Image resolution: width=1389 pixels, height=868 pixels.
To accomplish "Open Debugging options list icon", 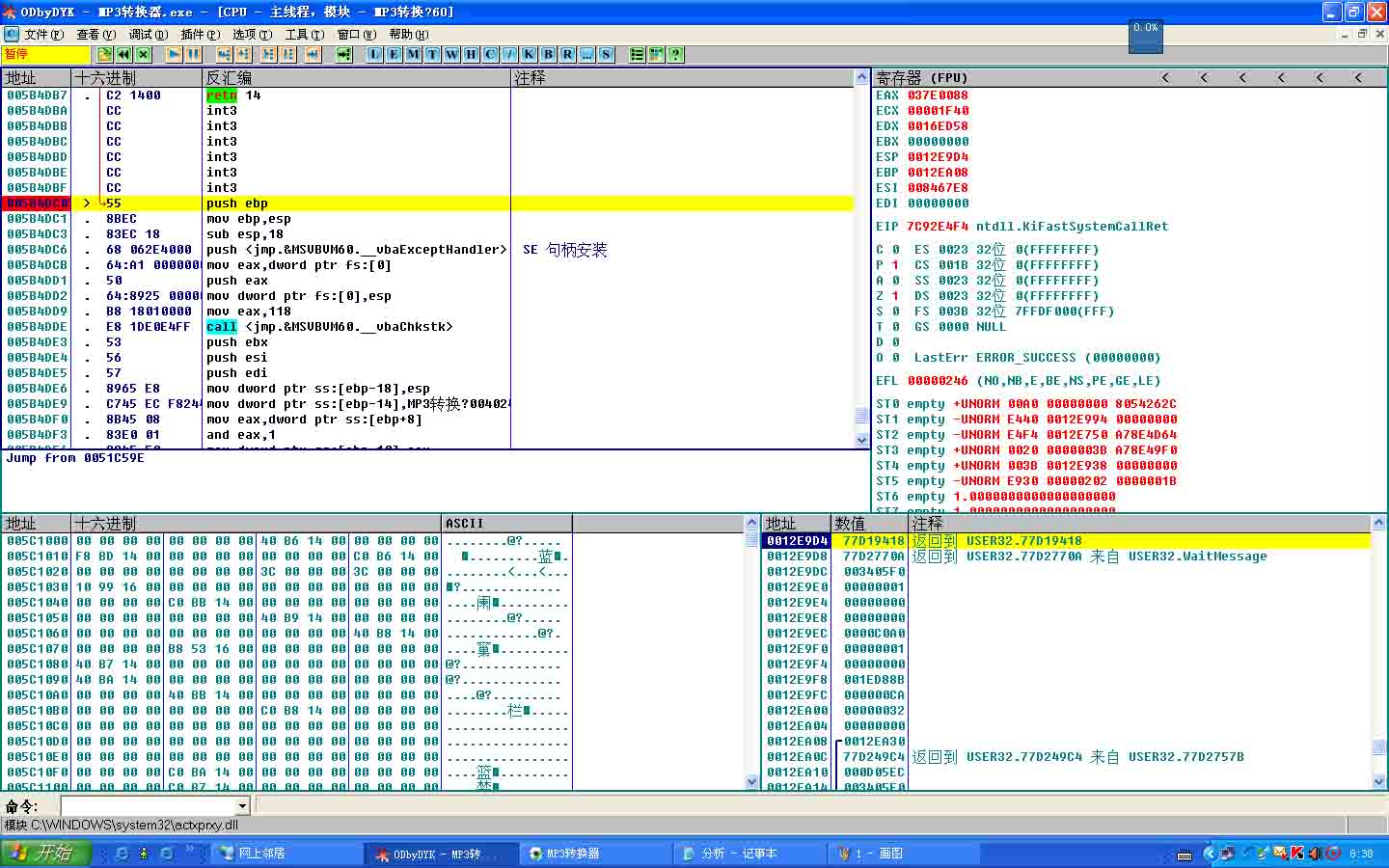I will point(637,55).
